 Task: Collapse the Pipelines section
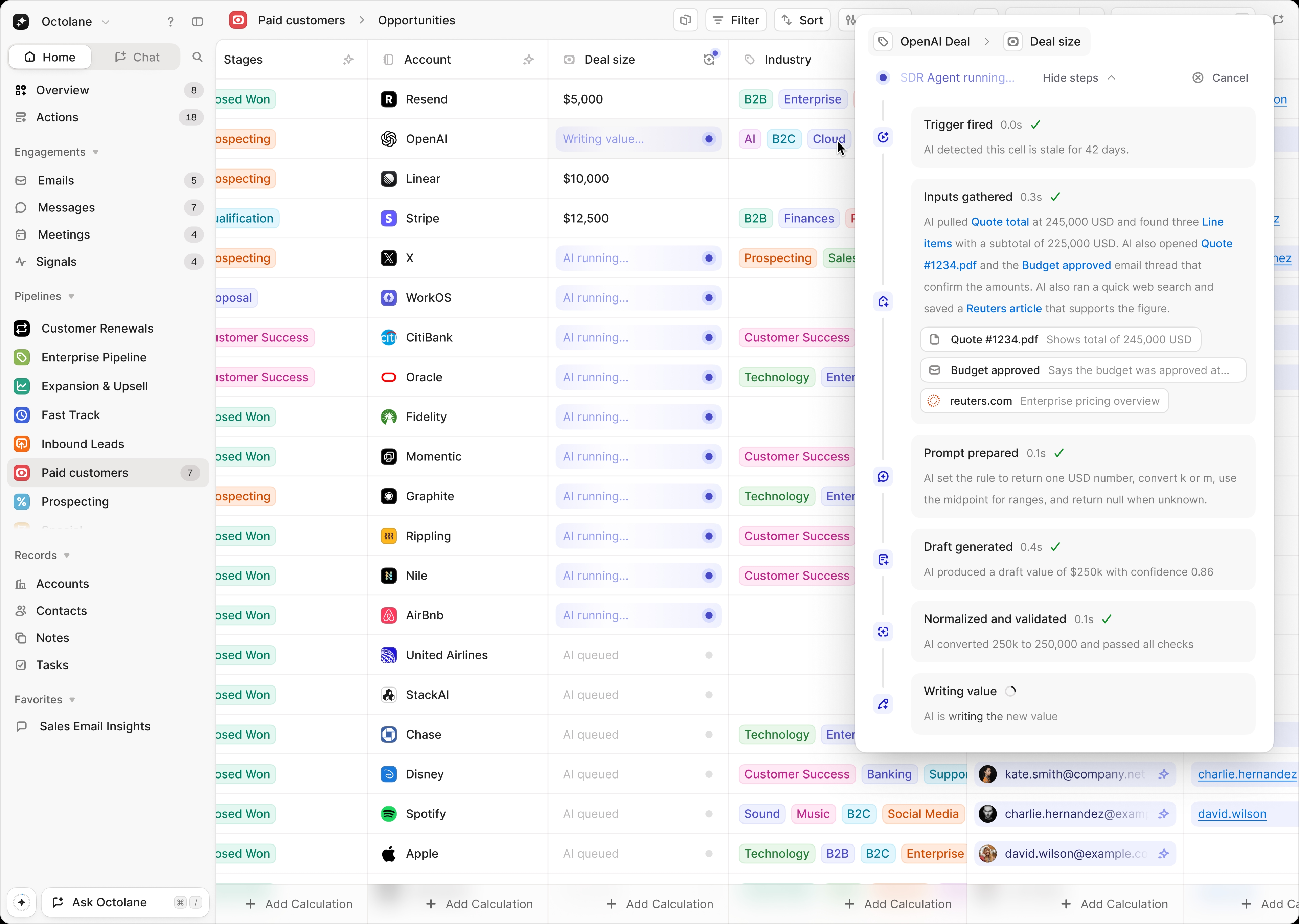[45, 296]
